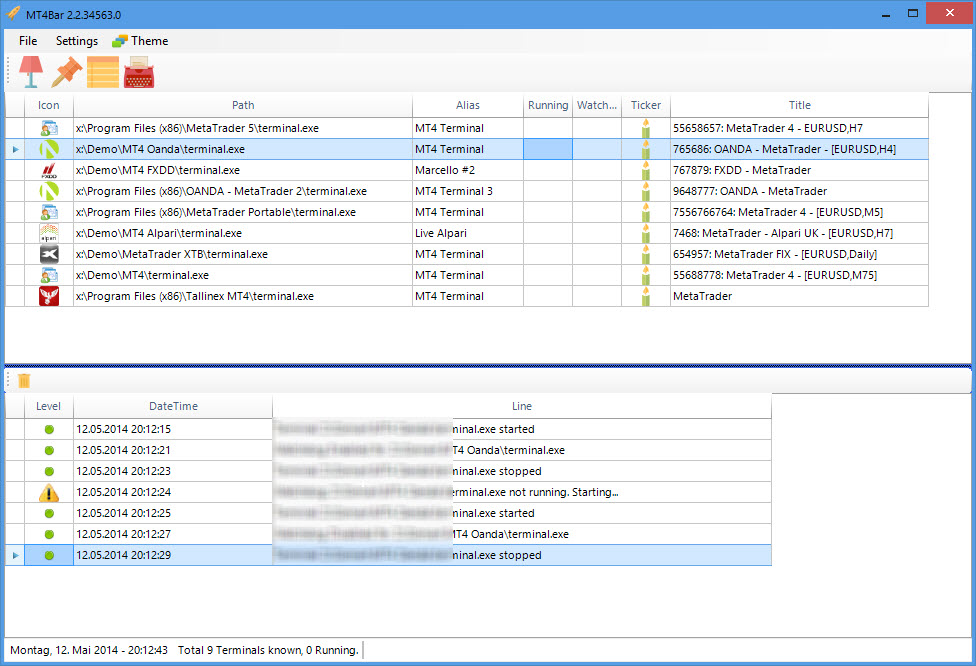Click the MetaTrader 5 terminal icon
The height and width of the screenshot is (666, 976).
(x=49, y=128)
